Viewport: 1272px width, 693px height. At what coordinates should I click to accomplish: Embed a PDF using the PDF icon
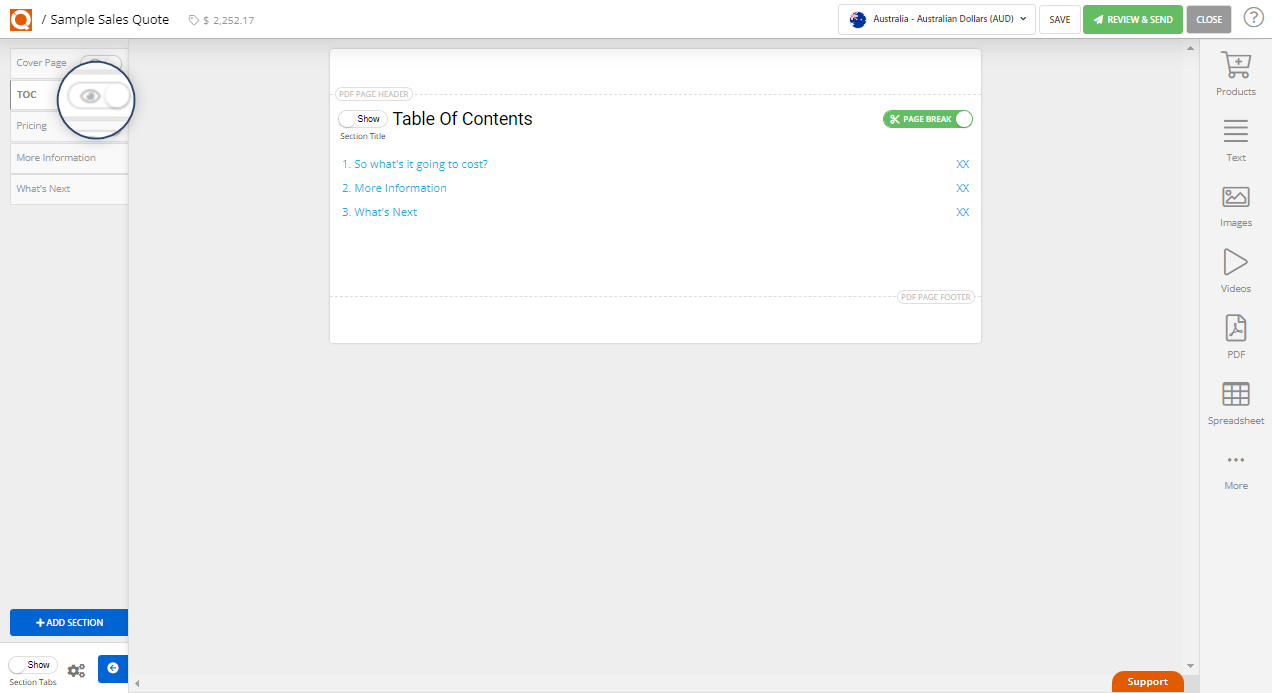1235,333
